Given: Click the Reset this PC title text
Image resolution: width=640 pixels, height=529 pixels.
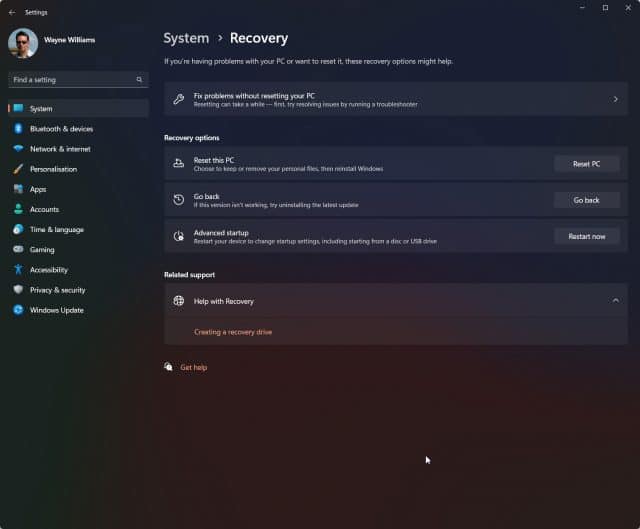Looking at the screenshot, I should (x=214, y=160).
